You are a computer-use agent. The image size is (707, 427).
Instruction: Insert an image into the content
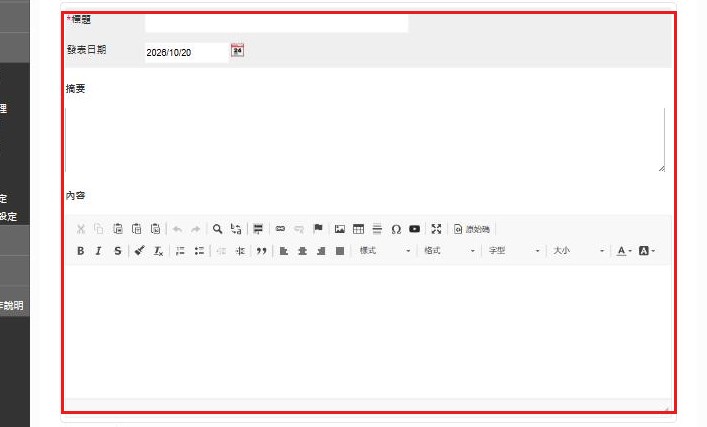(340, 229)
